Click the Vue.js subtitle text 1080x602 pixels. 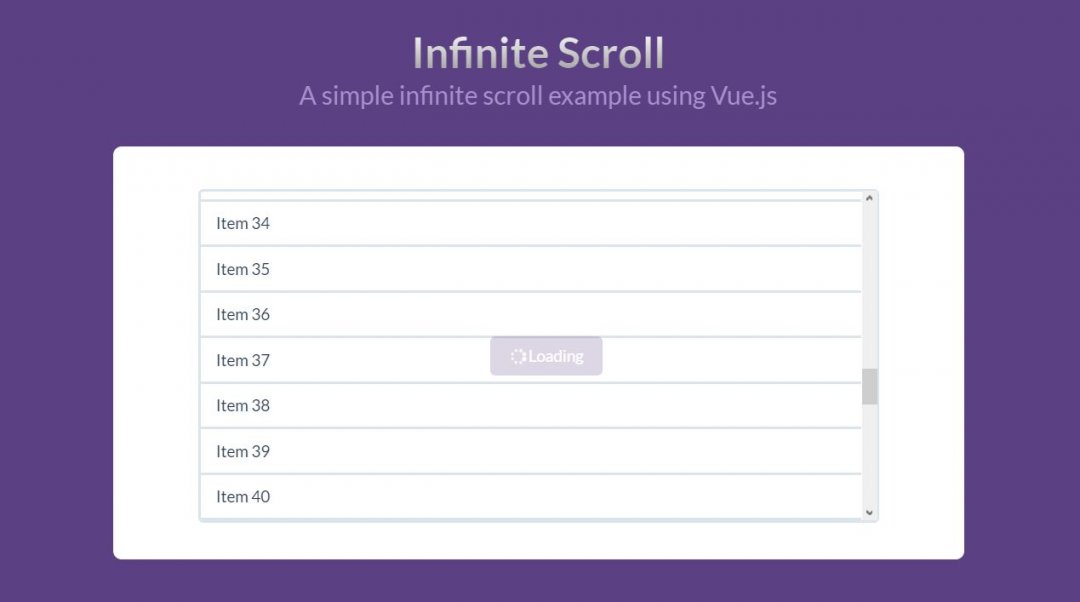pyautogui.click(x=540, y=95)
